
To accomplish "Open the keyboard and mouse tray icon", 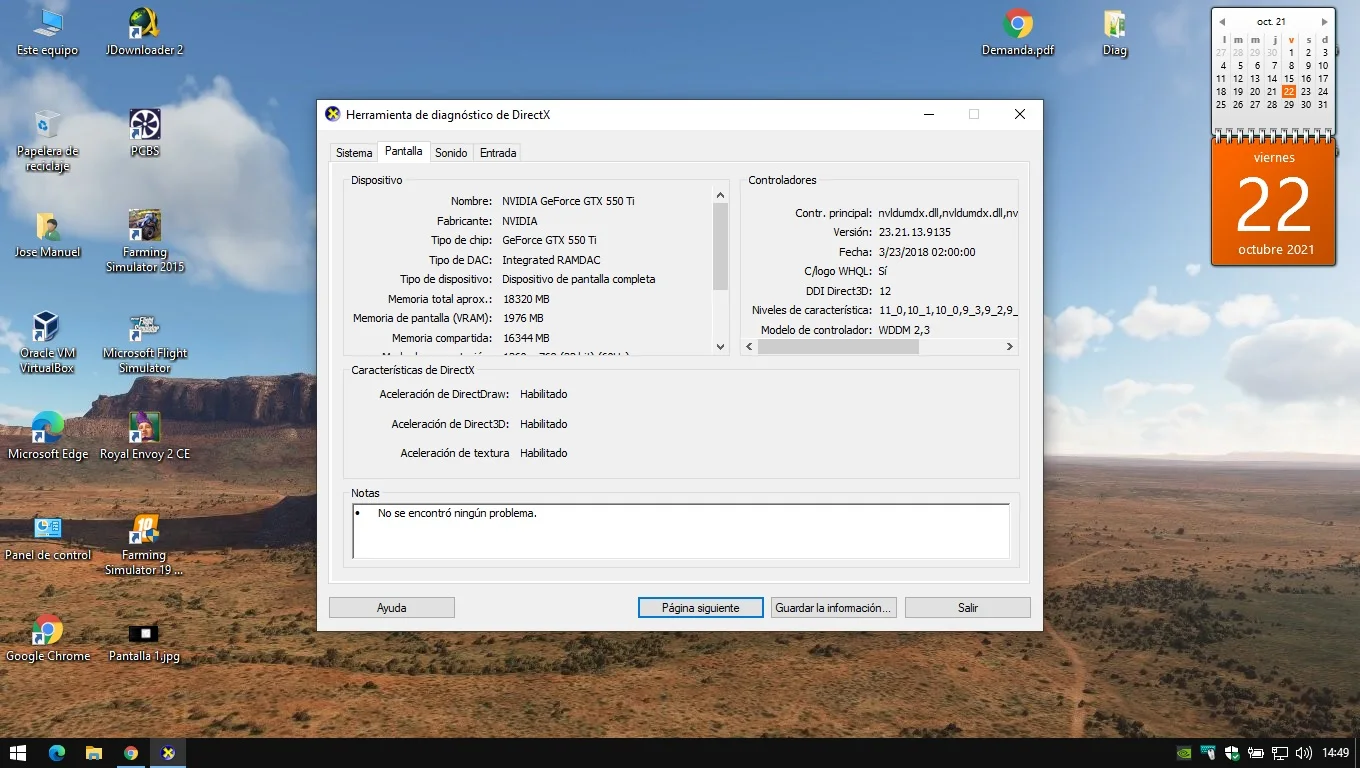I will 1209,753.
